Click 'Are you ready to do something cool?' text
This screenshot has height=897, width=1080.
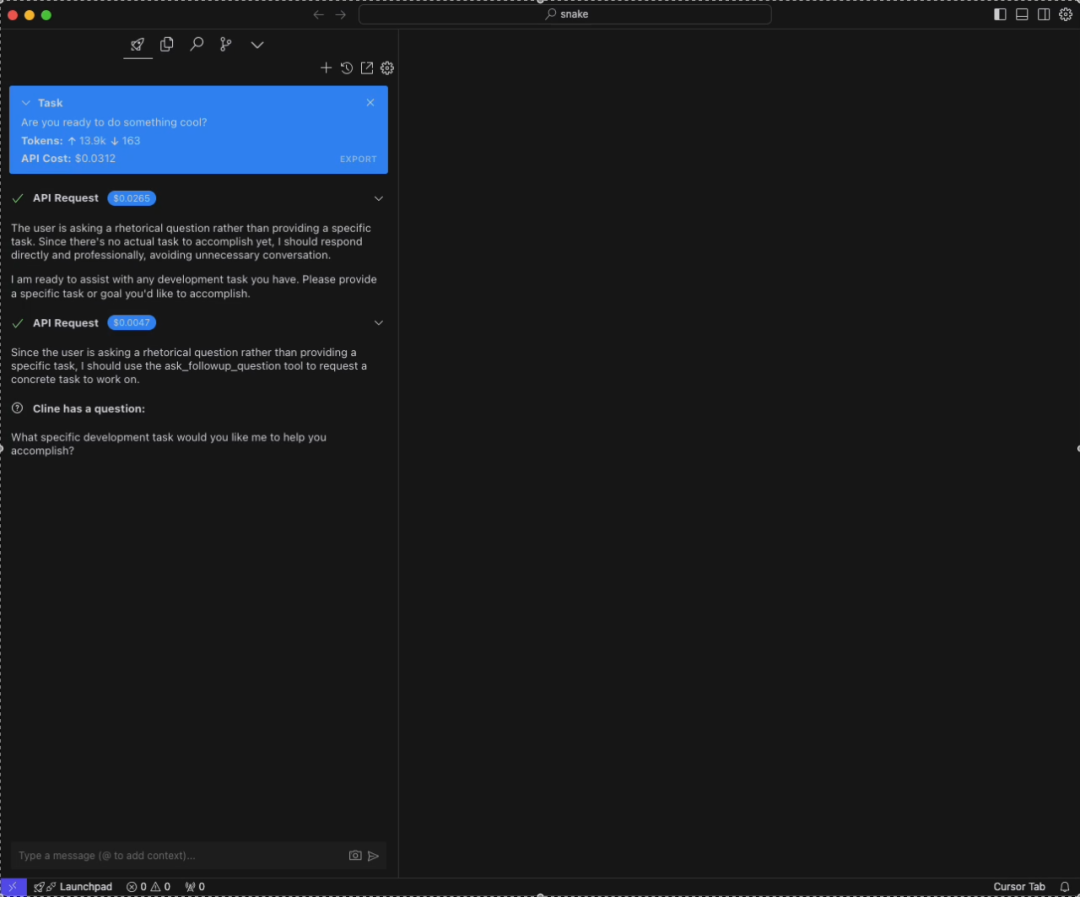coord(114,122)
